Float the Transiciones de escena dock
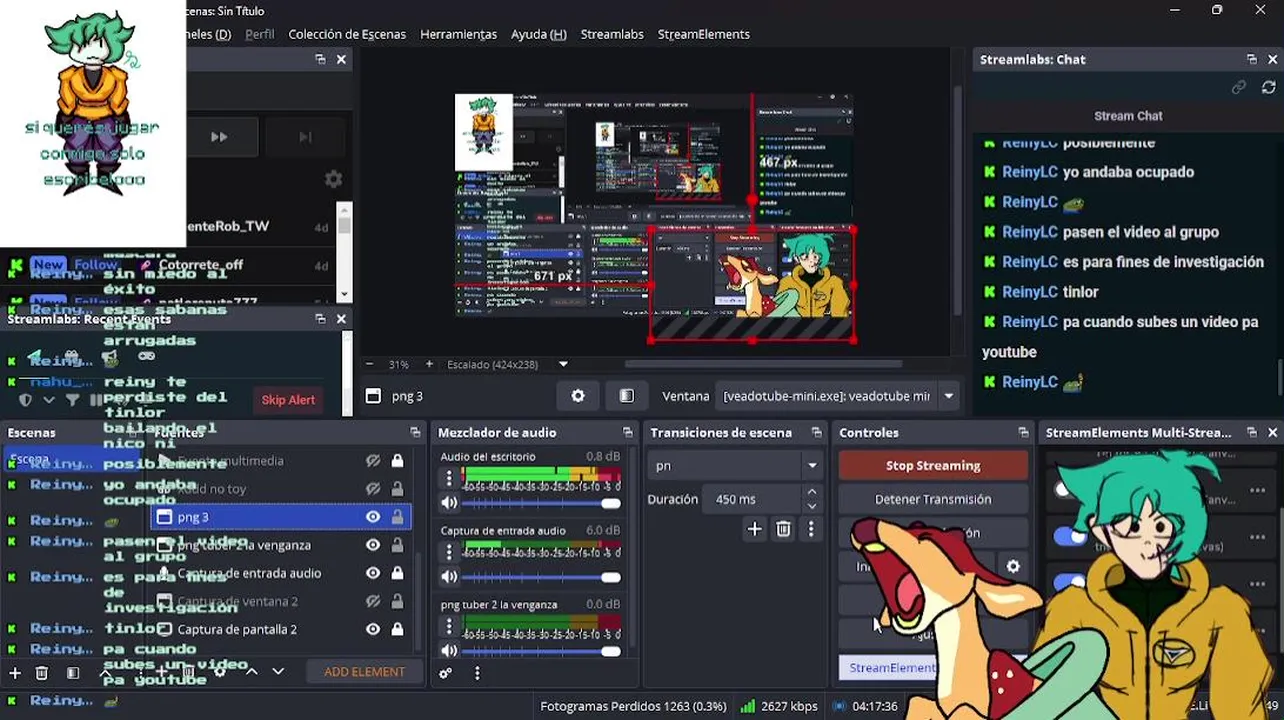Screen dimensions: 1284x720 (816, 432)
